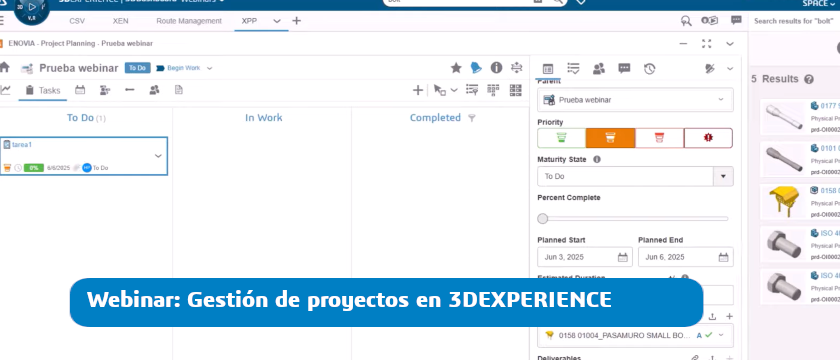Click the 0% progress badge on tarea1
The width and height of the screenshot is (840, 360).
pyautogui.click(x=34, y=168)
